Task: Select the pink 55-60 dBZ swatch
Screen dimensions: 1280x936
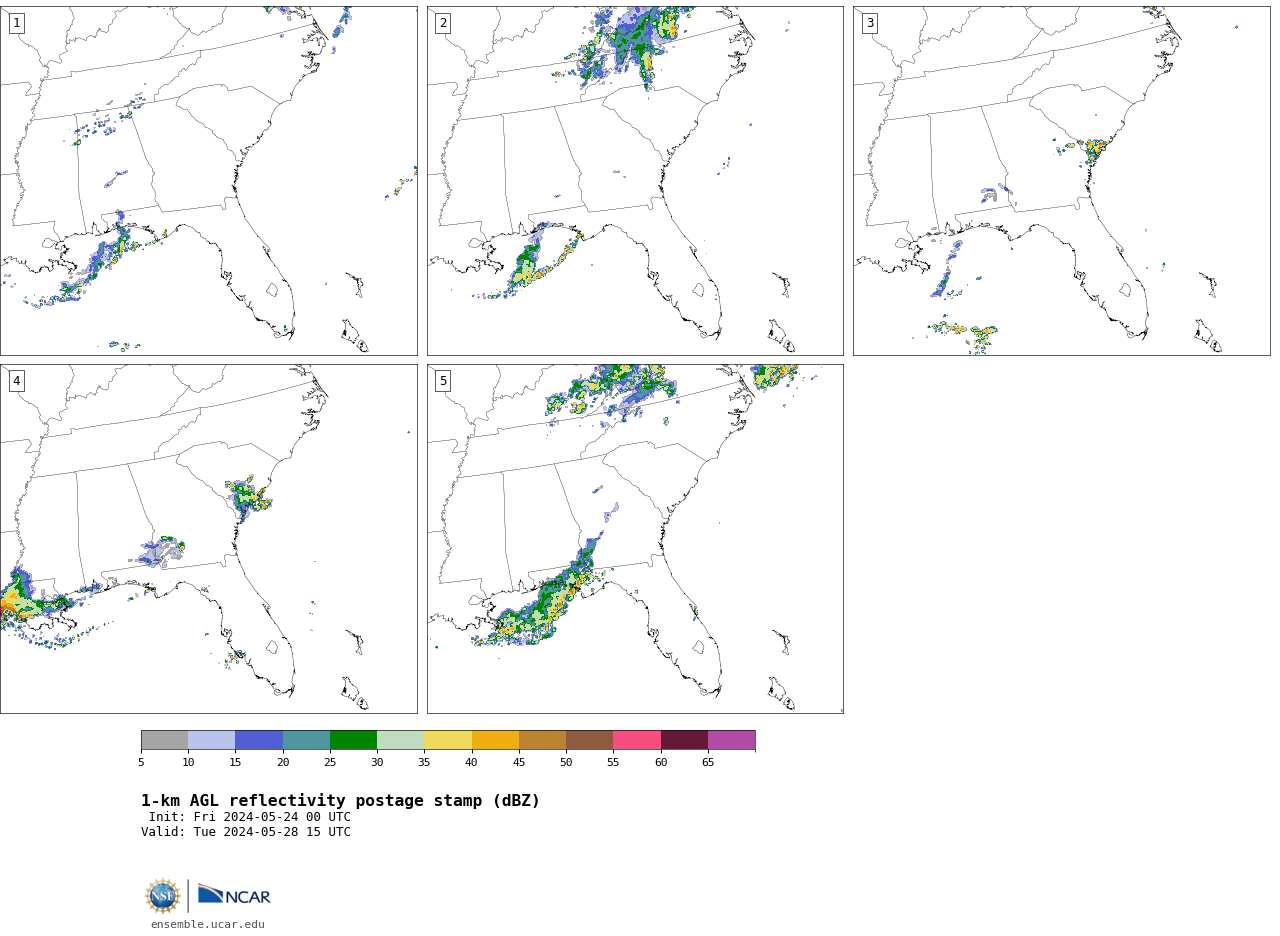Action: point(637,740)
